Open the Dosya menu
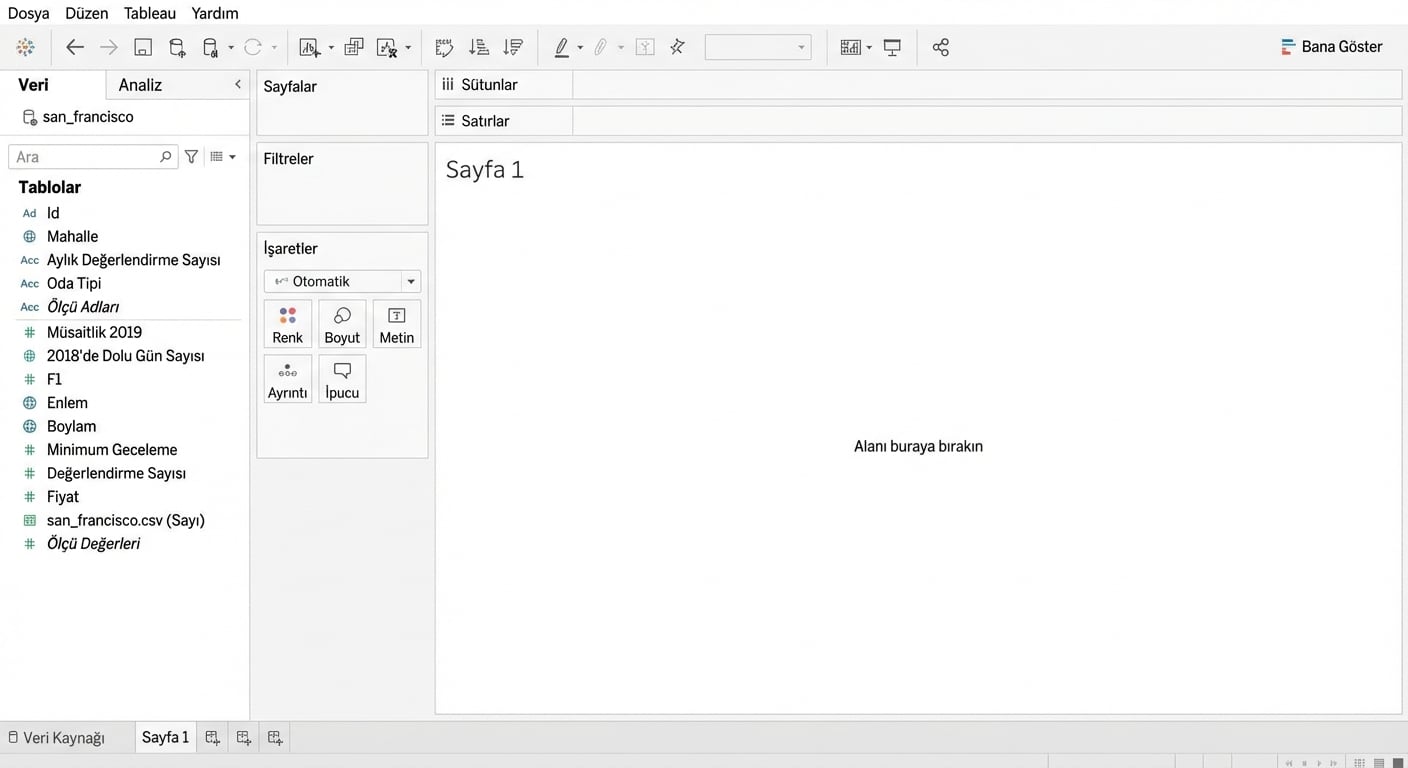The height and width of the screenshot is (768, 1408). point(28,13)
